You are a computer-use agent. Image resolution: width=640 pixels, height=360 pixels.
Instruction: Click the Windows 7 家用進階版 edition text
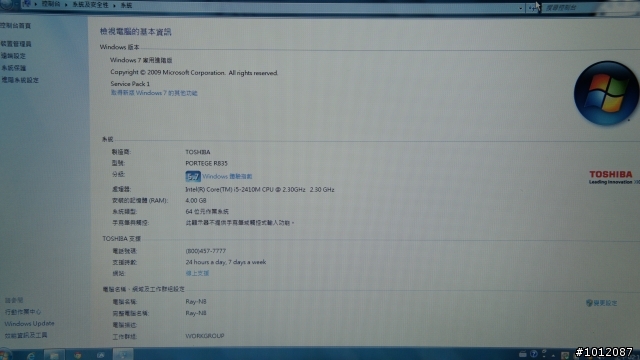[x=141, y=60]
